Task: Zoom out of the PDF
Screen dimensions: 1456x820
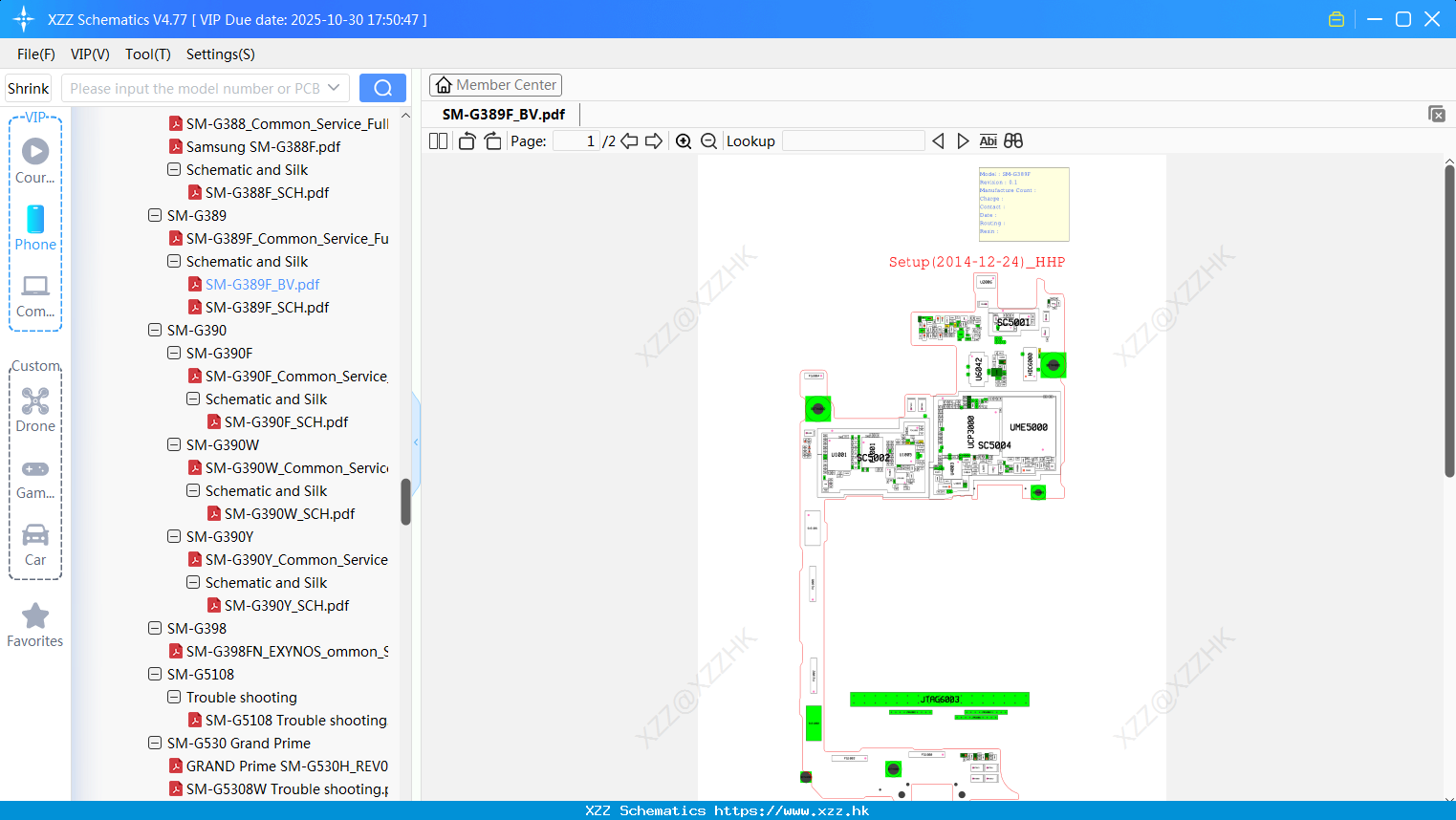Action: (x=709, y=140)
